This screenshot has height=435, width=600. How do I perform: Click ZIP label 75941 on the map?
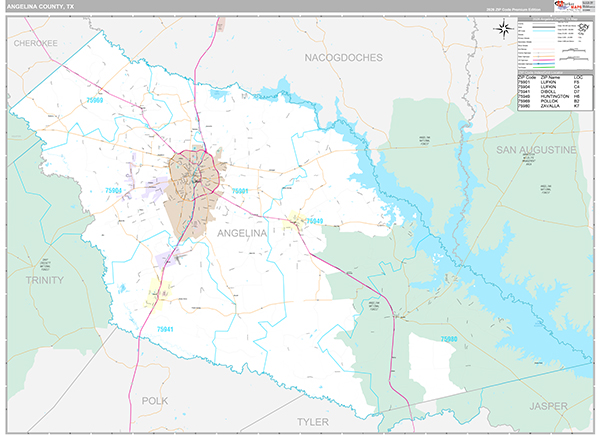(x=165, y=329)
